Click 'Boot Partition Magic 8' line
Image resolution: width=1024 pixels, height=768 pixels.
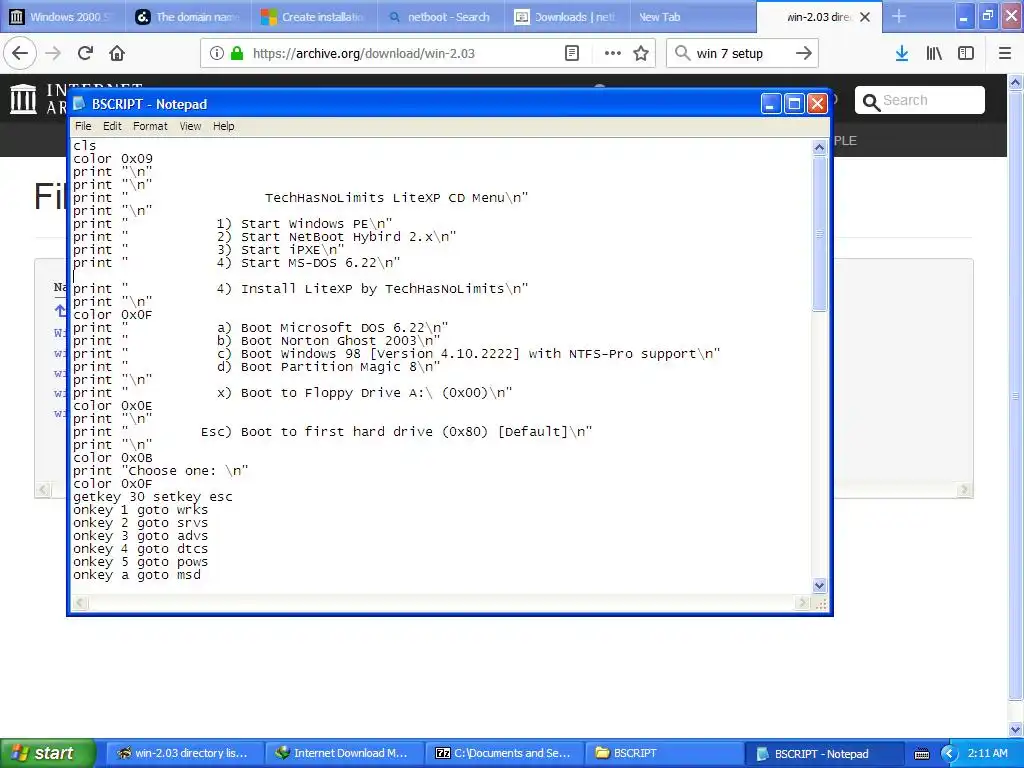click(257, 367)
